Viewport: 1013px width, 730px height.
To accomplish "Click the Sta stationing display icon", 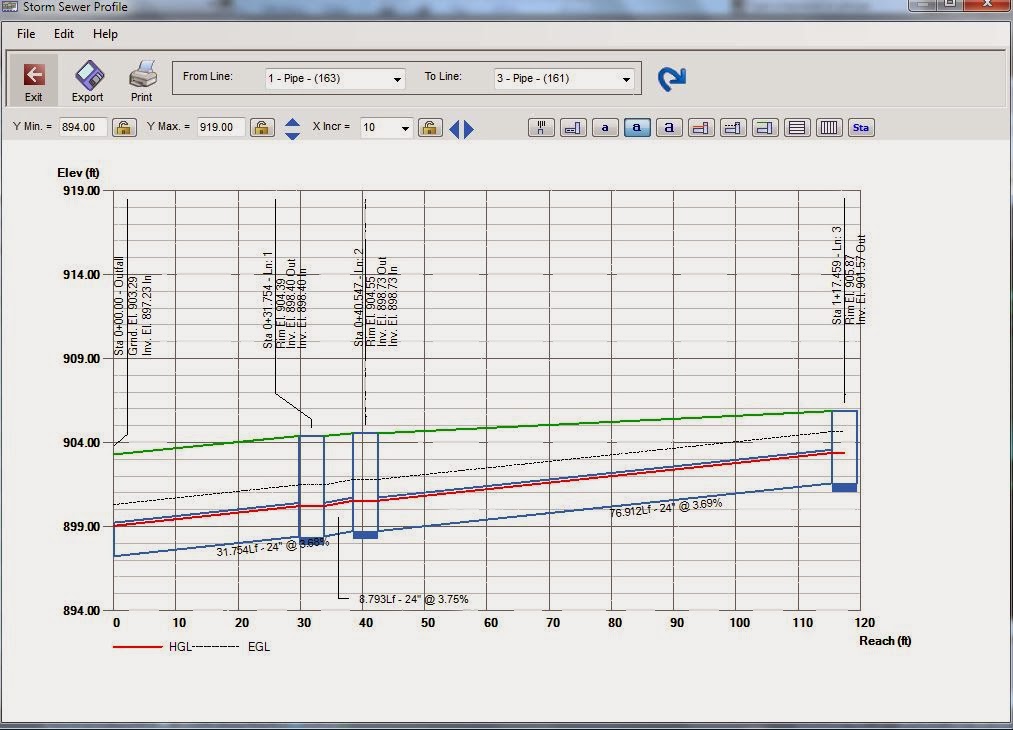I will tap(861, 127).
